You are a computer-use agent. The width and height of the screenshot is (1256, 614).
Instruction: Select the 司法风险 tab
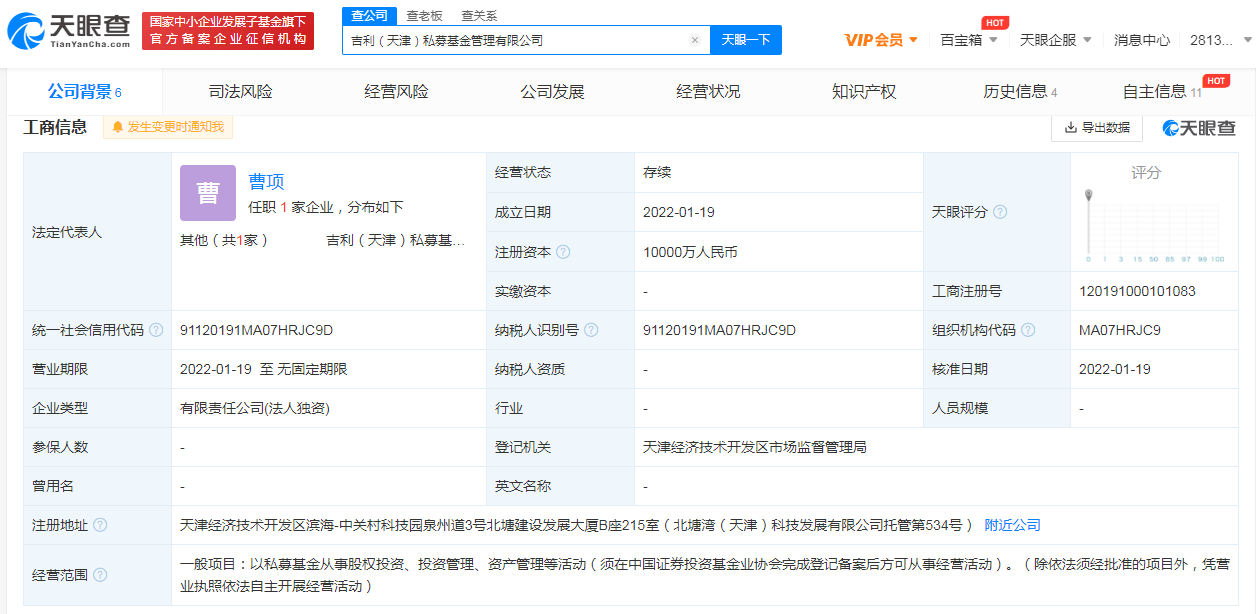click(240, 92)
